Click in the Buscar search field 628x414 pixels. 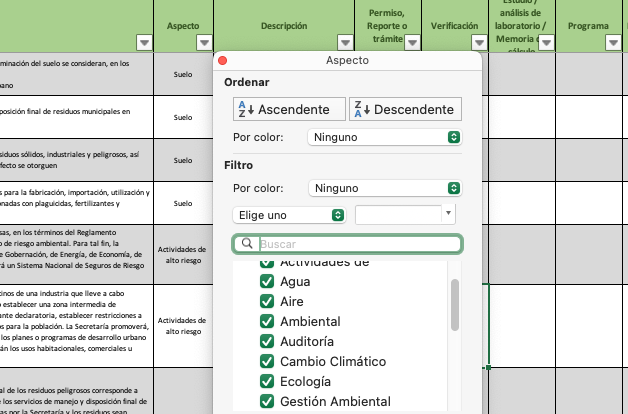(x=355, y=243)
